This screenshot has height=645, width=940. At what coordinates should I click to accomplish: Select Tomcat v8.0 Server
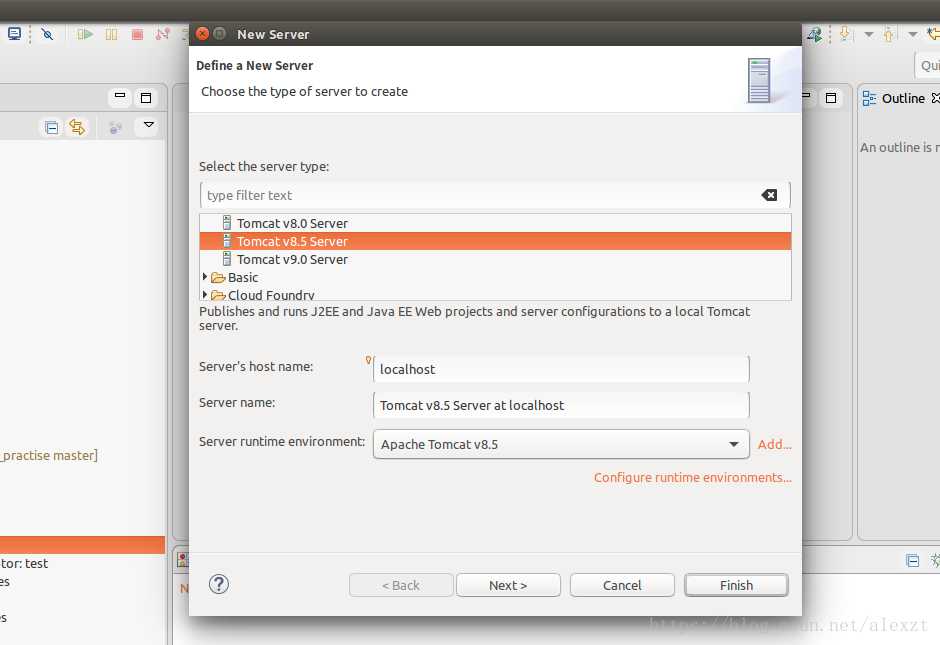495,223
